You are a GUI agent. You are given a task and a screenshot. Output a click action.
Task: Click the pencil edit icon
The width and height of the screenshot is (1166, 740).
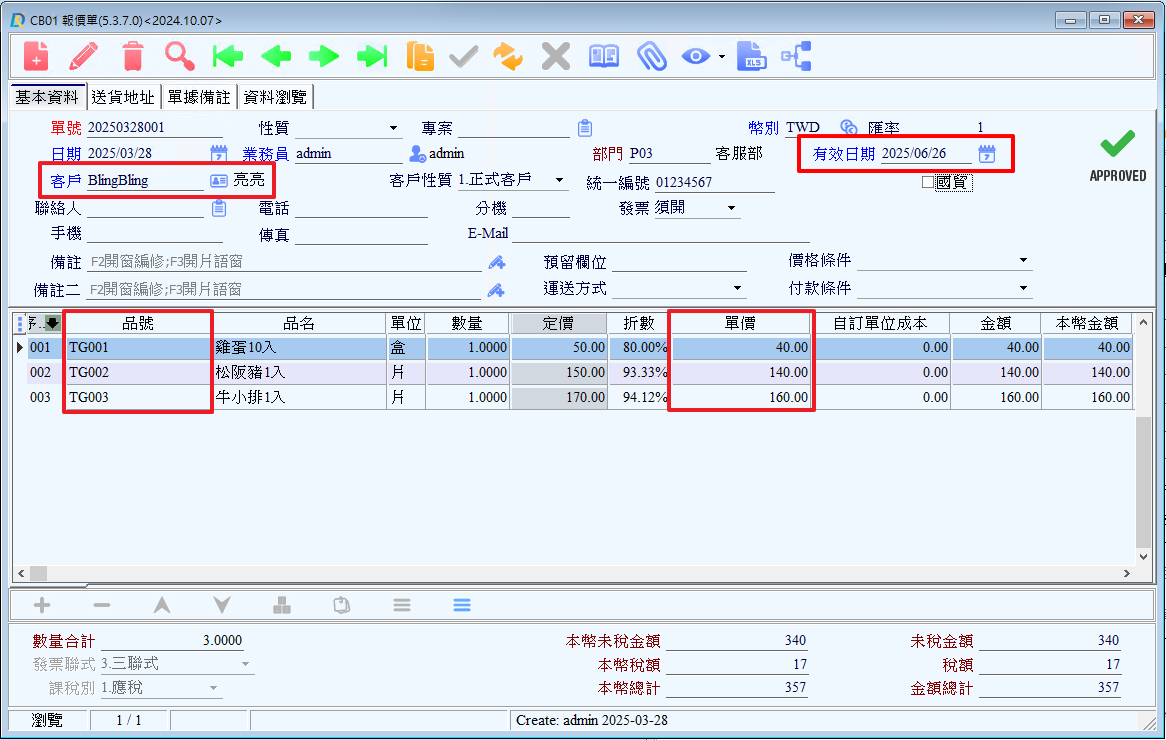point(84,56)
